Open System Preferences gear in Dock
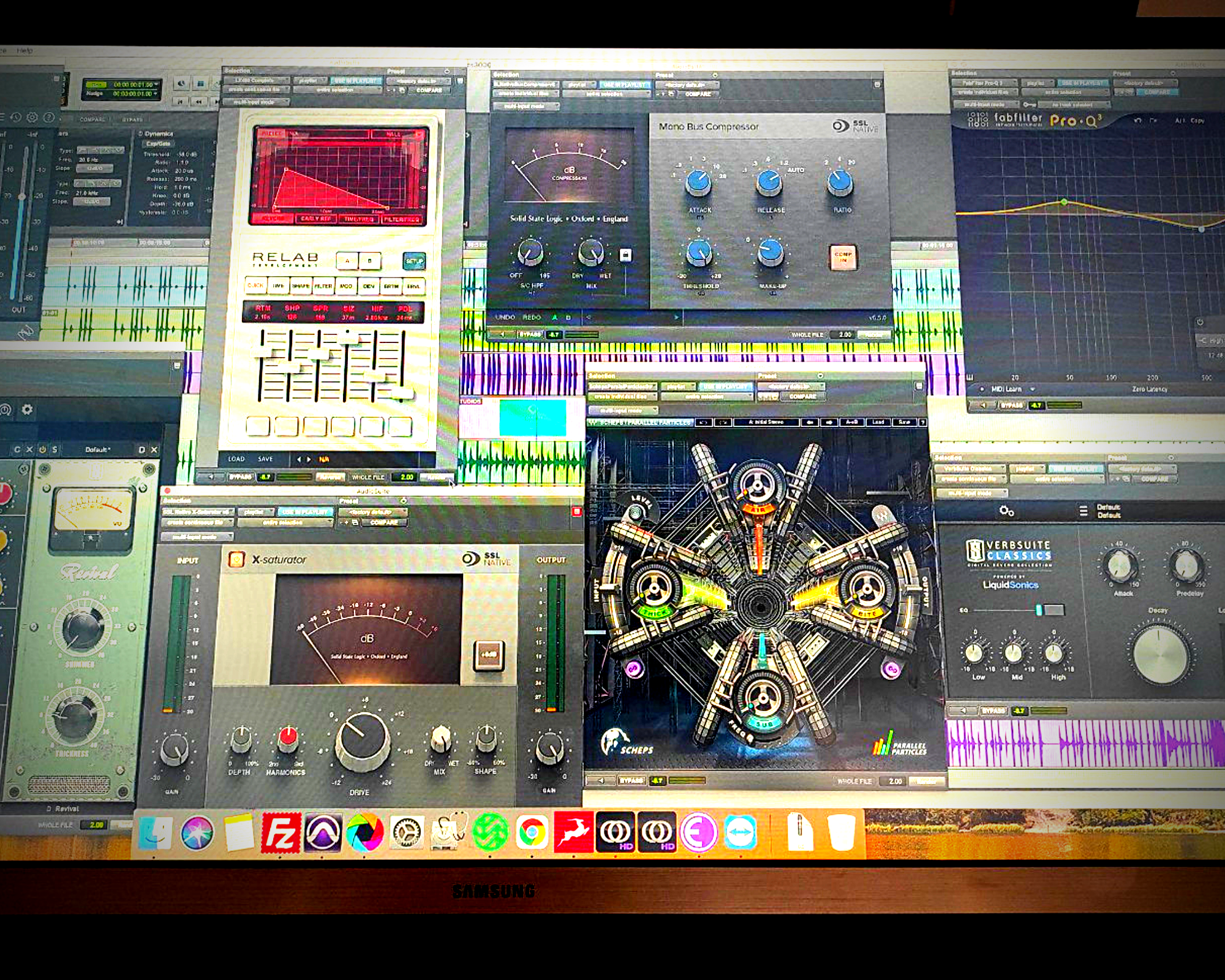1225x980 pixels. pos(407,832)
